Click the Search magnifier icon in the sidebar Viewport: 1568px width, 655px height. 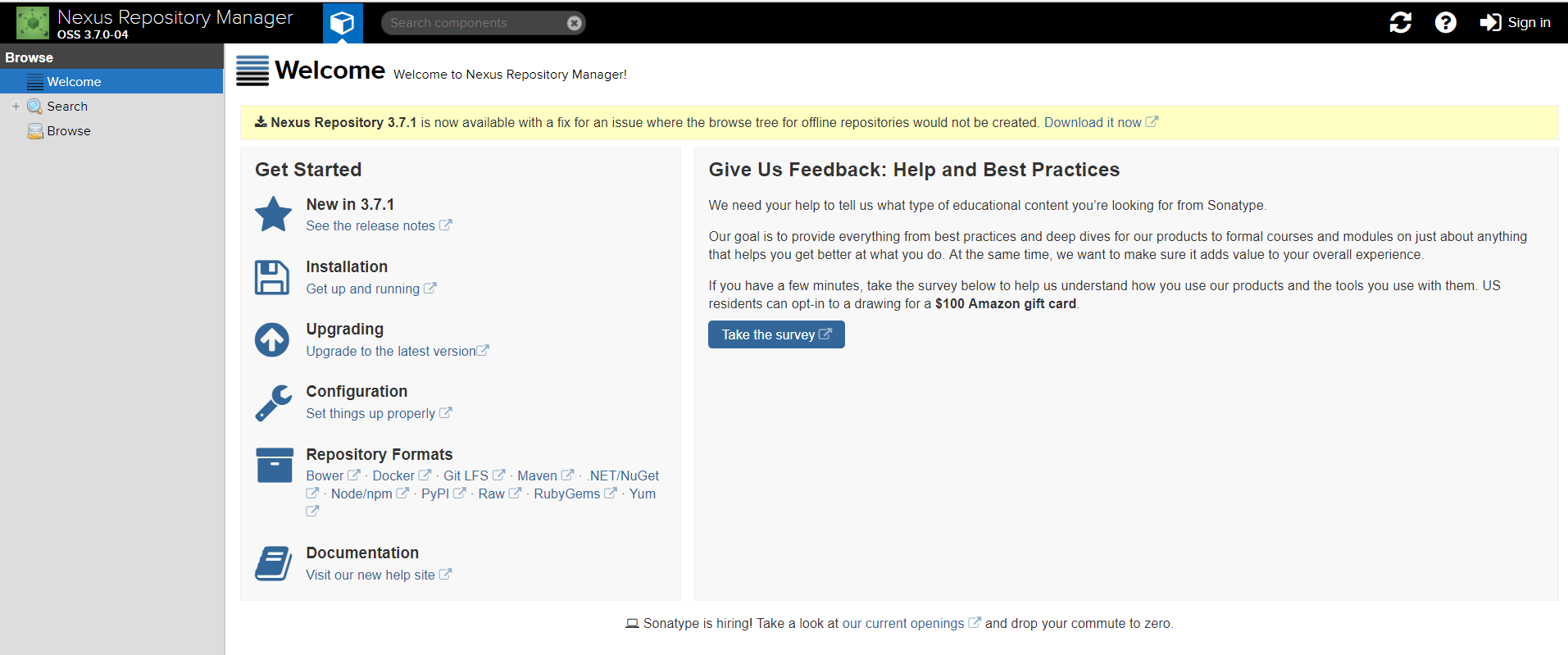click(34, 107)
